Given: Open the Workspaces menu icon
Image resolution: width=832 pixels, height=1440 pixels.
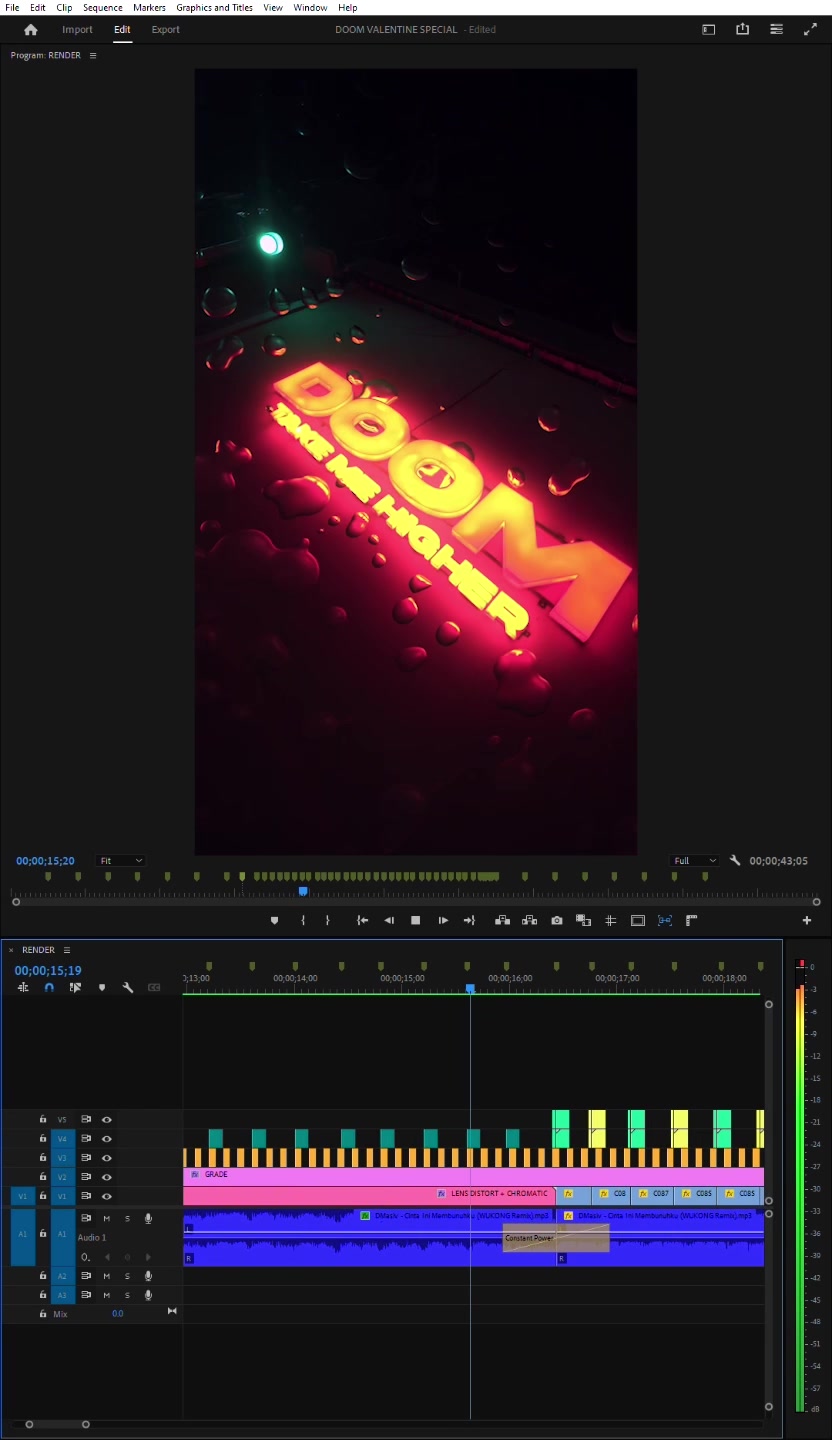Looking at the screenshot, I should coord(776,29).
